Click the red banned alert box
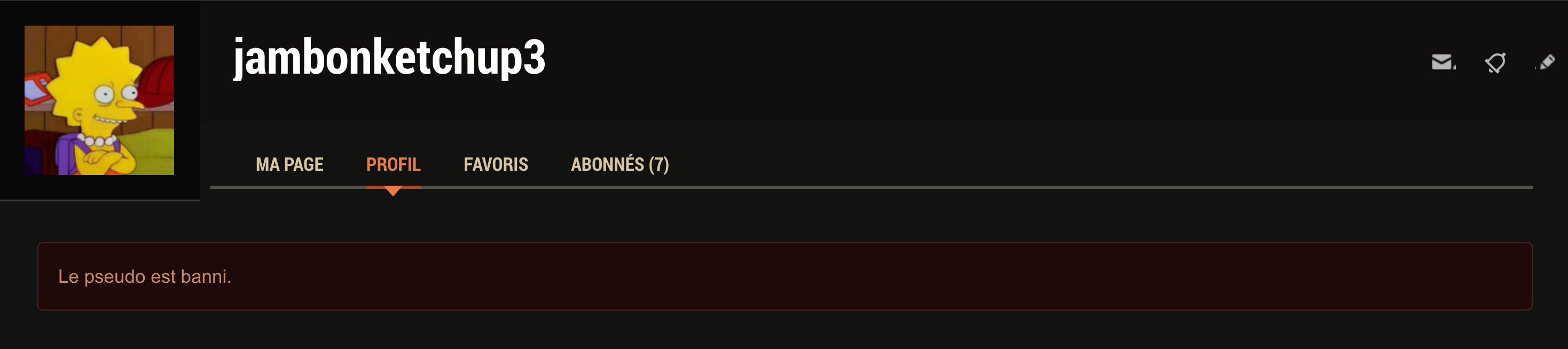 click(x=784, y=276)
